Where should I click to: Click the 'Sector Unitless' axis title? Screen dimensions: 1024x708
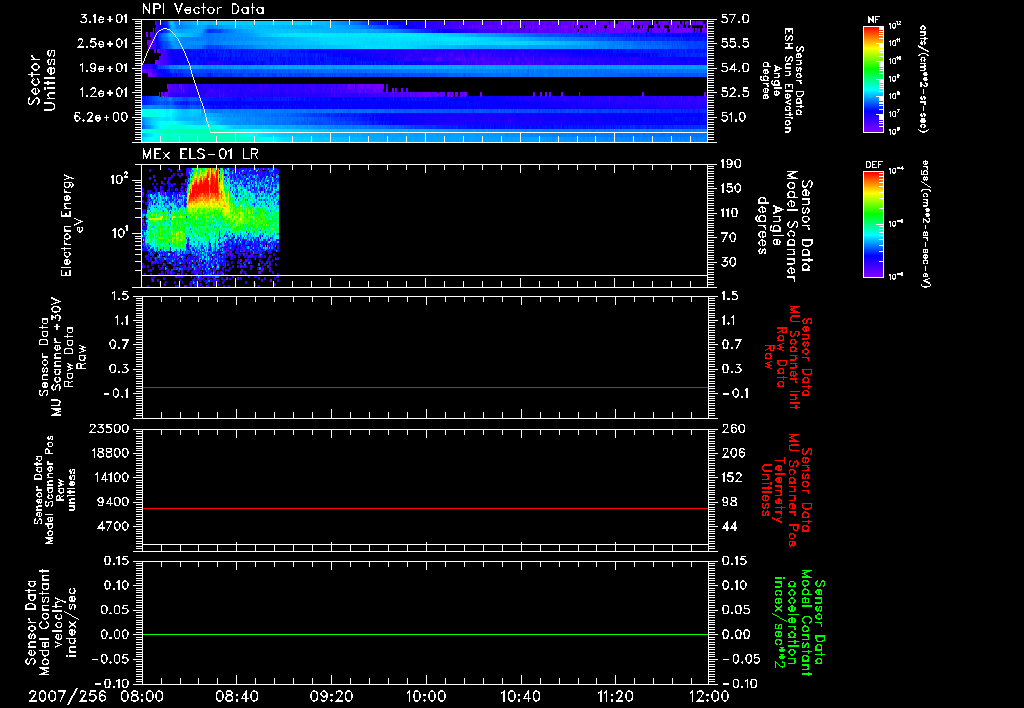42,80
